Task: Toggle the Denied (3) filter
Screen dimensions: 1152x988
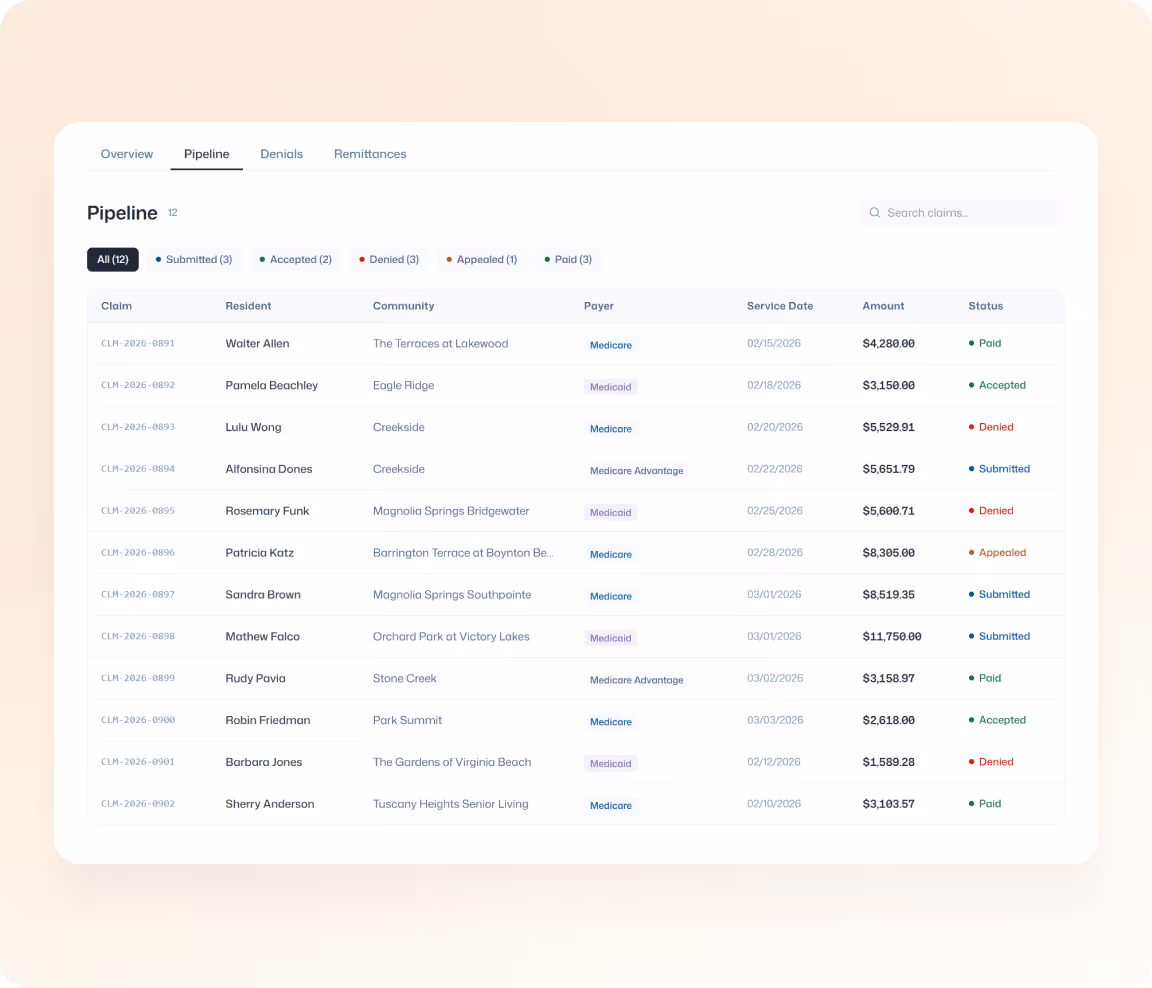Action: click(388, 259)
